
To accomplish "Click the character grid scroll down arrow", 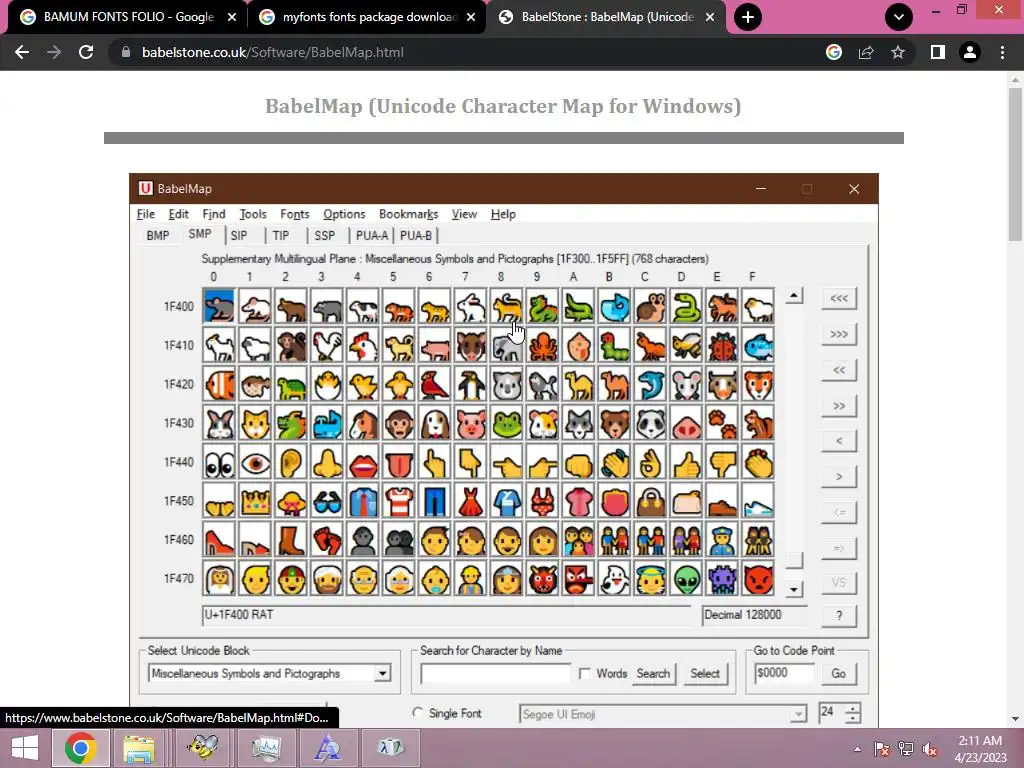I will click(x=793, y=590).
